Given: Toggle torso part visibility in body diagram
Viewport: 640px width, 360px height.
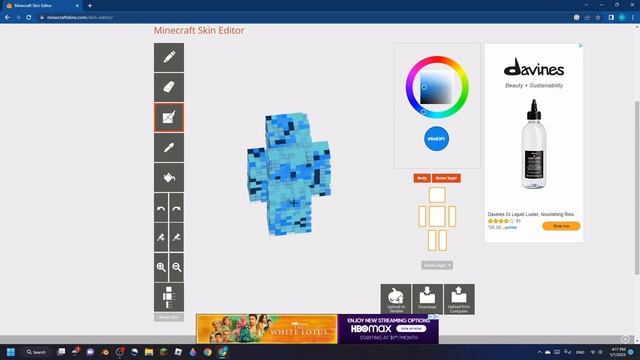Looking at the screenshot, I should pos(437,216).
